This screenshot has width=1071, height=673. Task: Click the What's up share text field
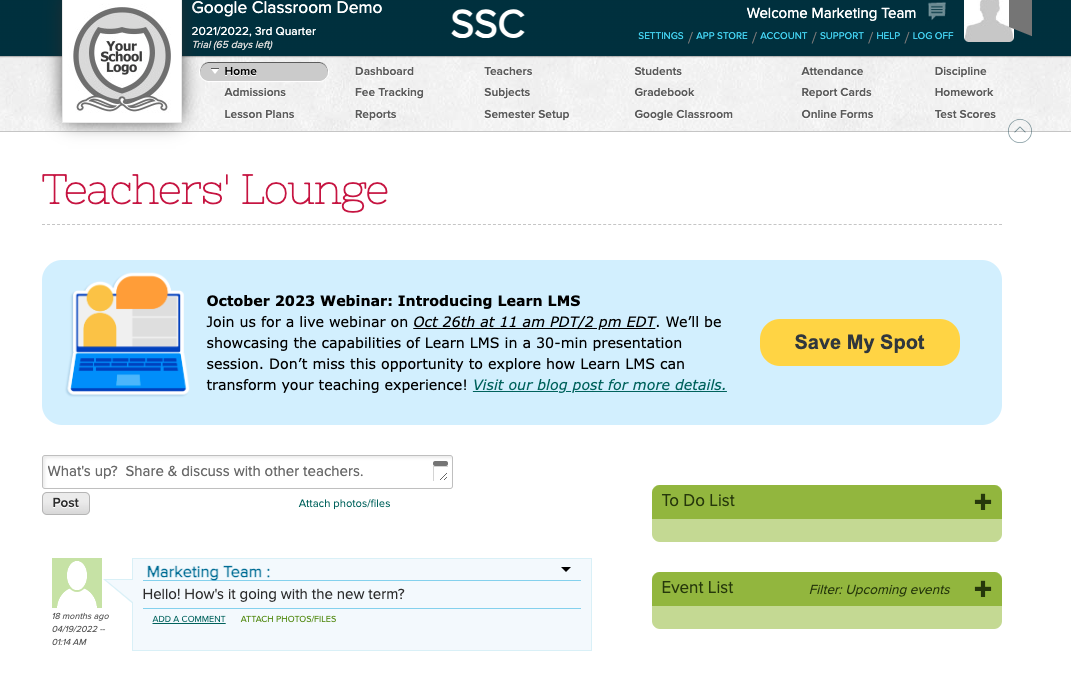tap(238, 472)
